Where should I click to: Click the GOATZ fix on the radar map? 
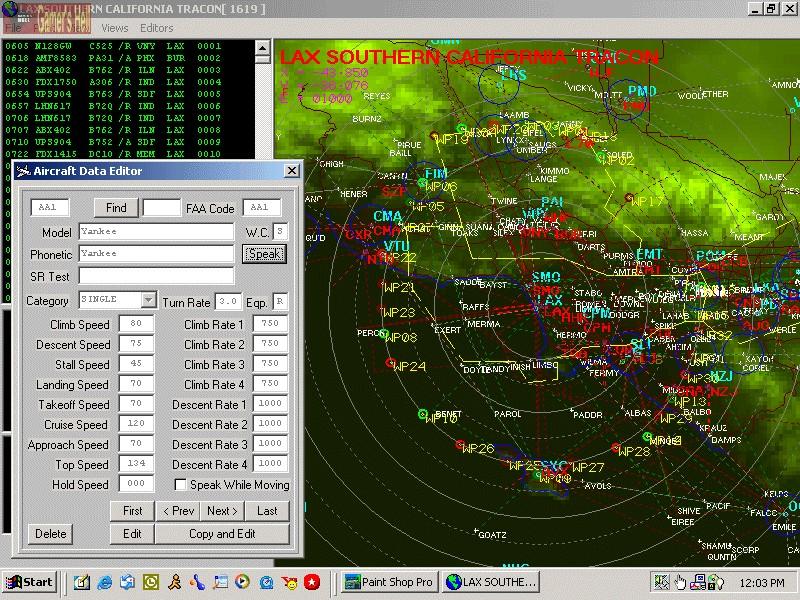pyautogui.click(x=490, y=535)
